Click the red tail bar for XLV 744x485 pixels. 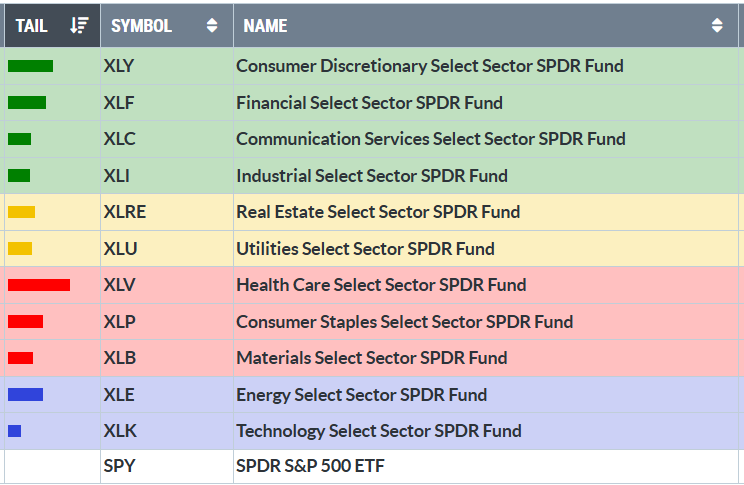click(x=38, y=285)
